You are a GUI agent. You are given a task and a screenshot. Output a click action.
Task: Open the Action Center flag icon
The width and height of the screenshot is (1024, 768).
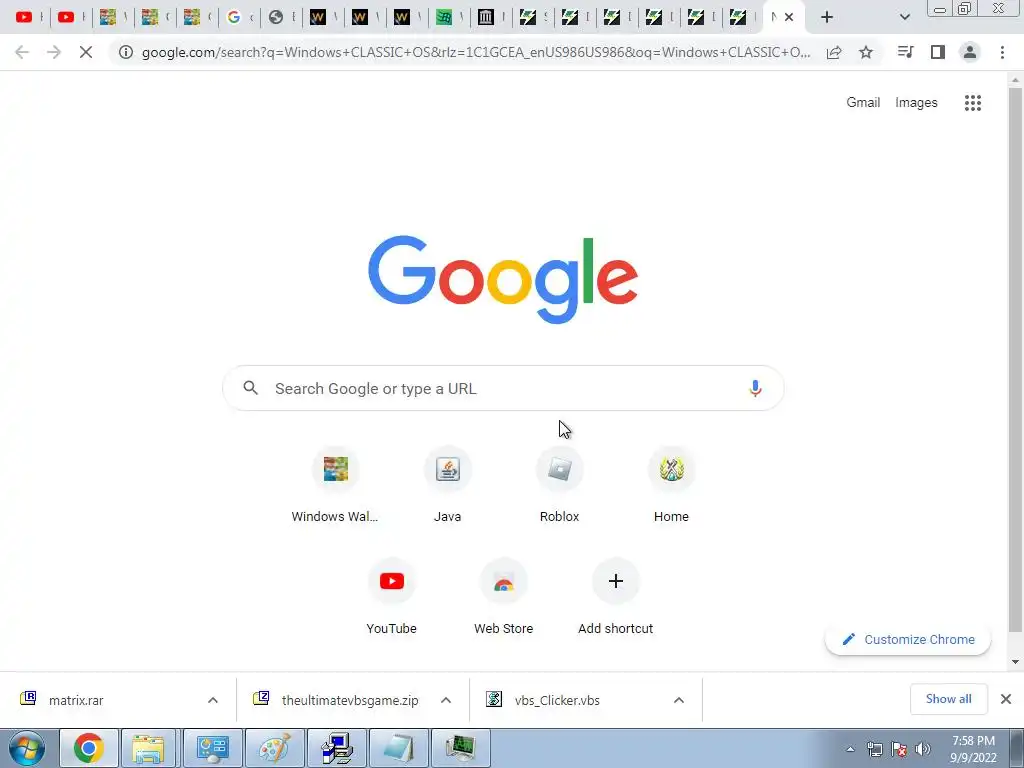[899, 749]
